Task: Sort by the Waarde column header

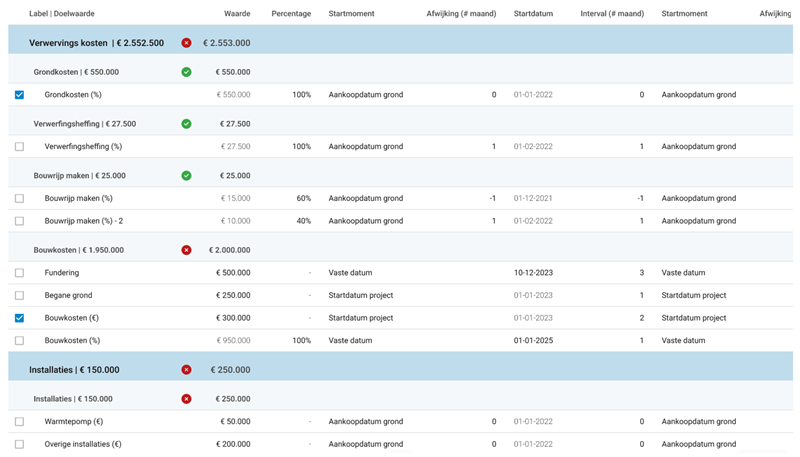Action: point(237,14)
